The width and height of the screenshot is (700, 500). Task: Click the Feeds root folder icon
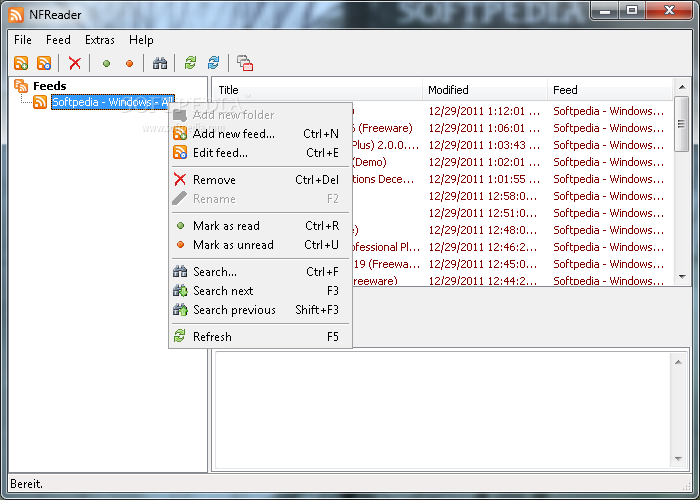[21, 85]
